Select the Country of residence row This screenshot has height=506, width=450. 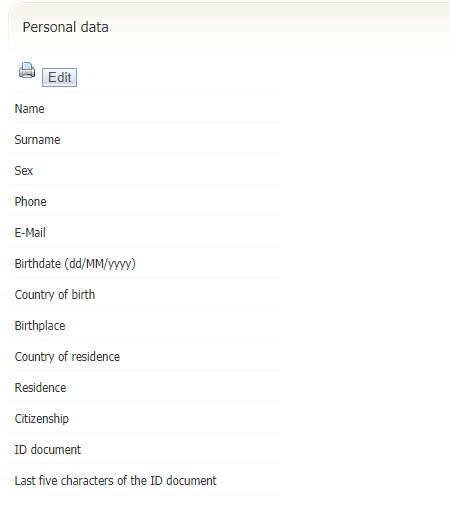(145, 357)
